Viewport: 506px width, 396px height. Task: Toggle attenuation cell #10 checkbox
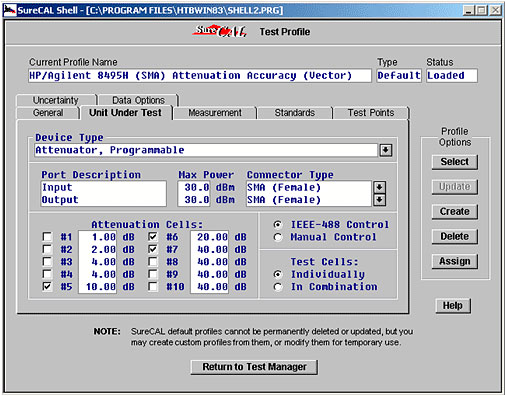153,287
